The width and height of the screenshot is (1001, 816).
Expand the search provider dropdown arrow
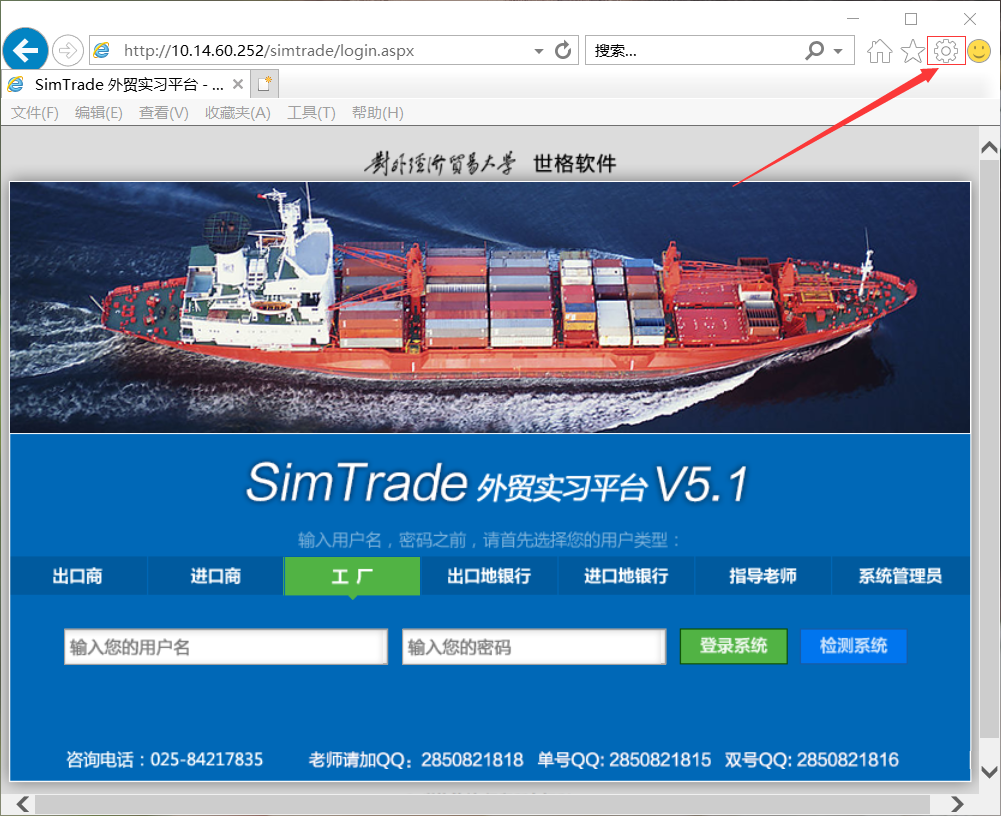838,51
